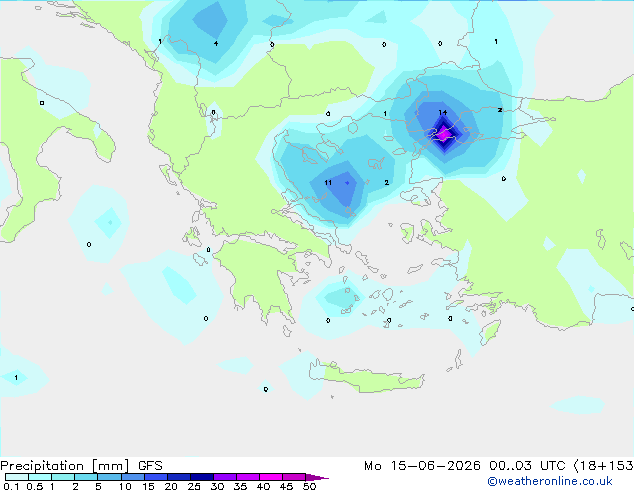The image size is (634, 490).
Task: Pick the 10 to 15 mm legend swatch
Action: 132,477
